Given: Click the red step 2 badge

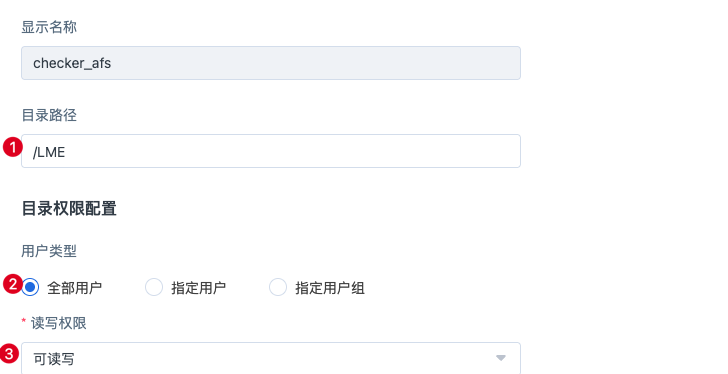Looking at the screenshot, I should point(13,284).
